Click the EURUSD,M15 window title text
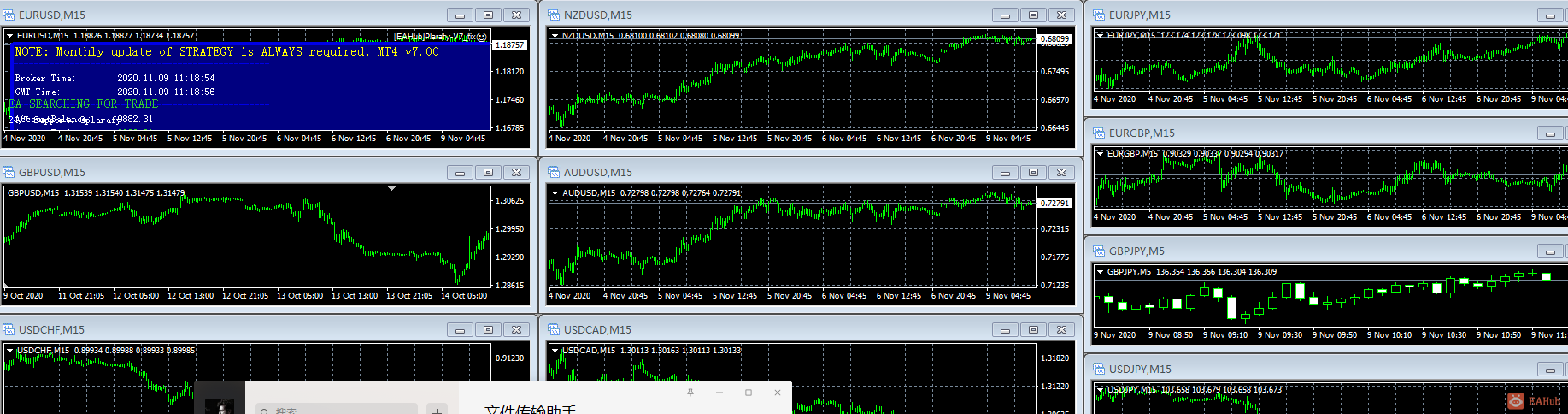Image resolution: width=1568 pixels, height=414 pixels. tap(52, 15)
